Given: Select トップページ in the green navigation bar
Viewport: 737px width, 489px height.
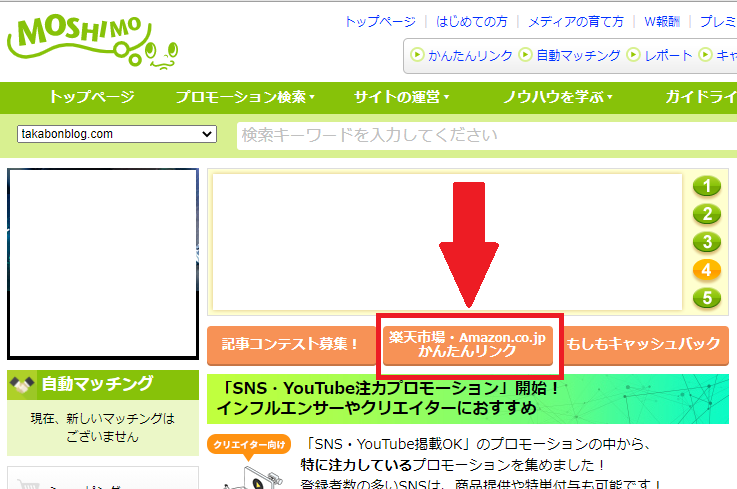Looking at the screenshot, I should pyautogui.click(x=92, y=97).
